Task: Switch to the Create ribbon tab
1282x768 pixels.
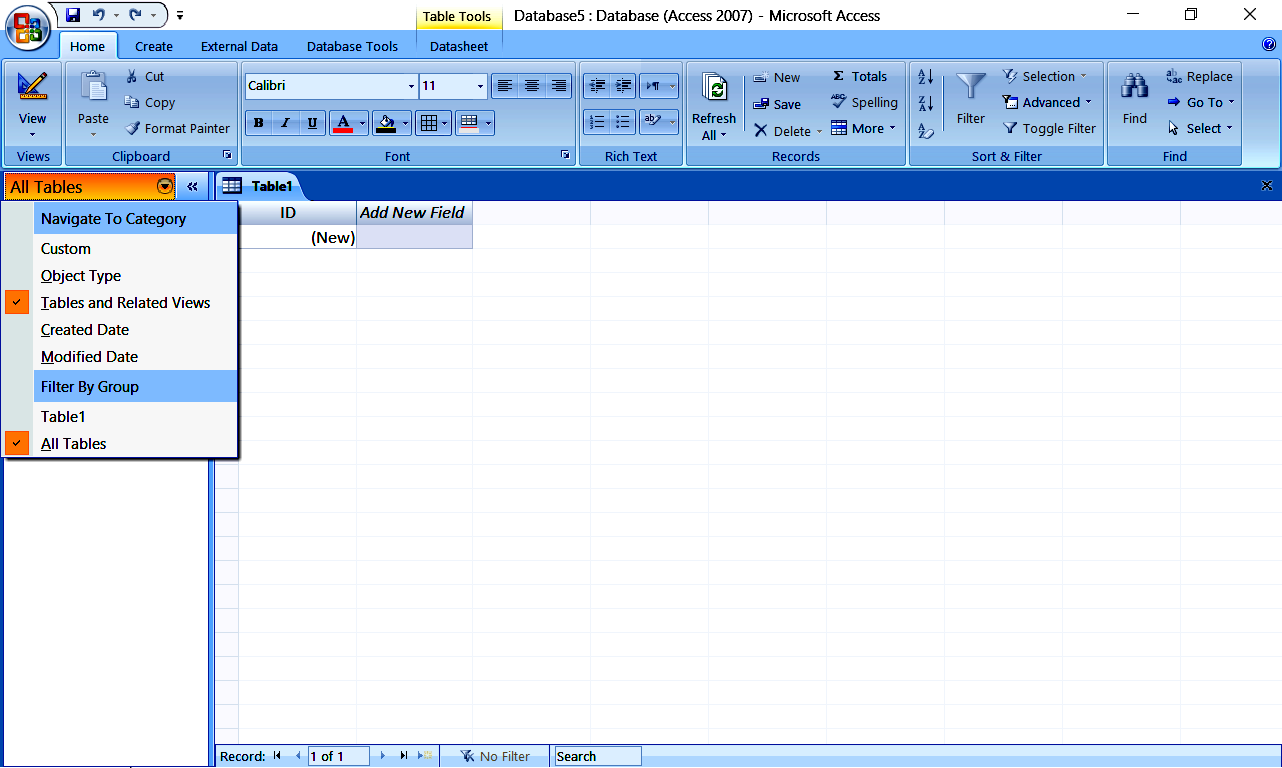Action: (x=153, y=46)
